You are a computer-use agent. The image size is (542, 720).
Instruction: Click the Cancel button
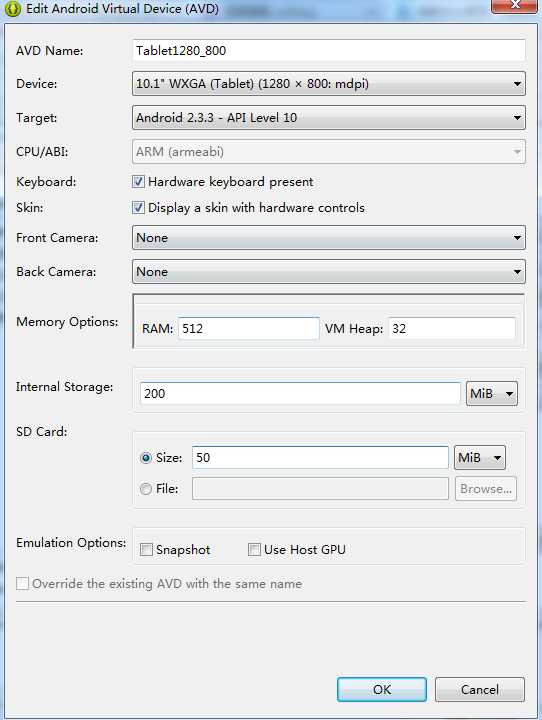pyautogui.click(x=480, y=689)
